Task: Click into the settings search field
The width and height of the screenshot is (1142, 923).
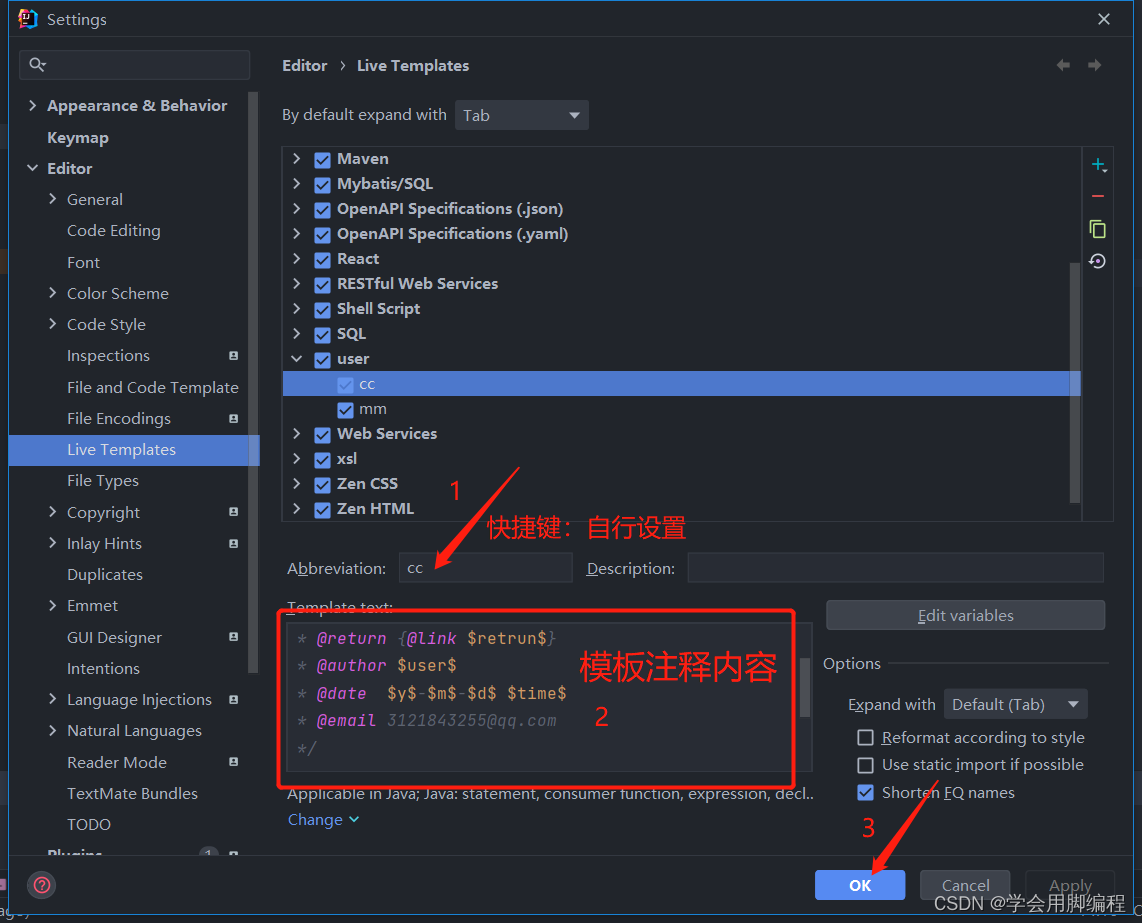Action: click(x=135, y=65)
